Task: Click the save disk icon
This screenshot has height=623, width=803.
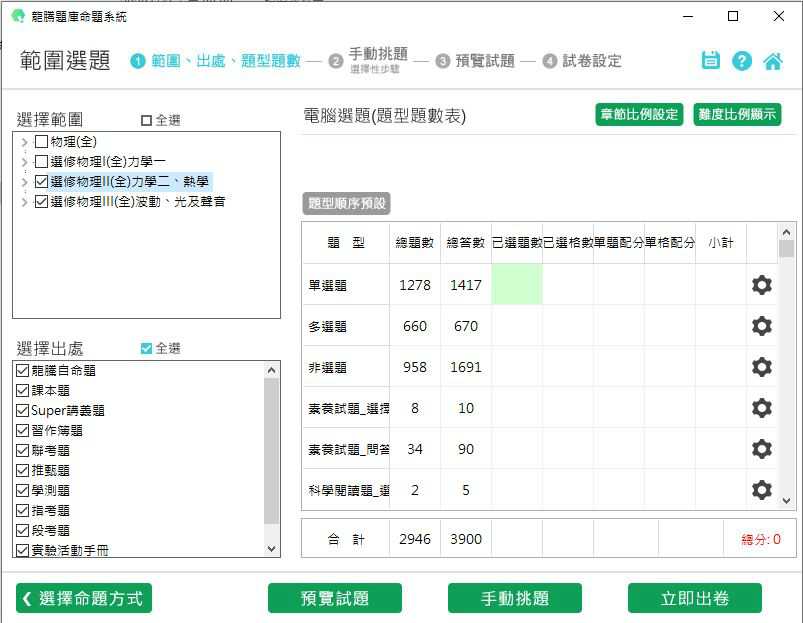Action: [710, 60]
